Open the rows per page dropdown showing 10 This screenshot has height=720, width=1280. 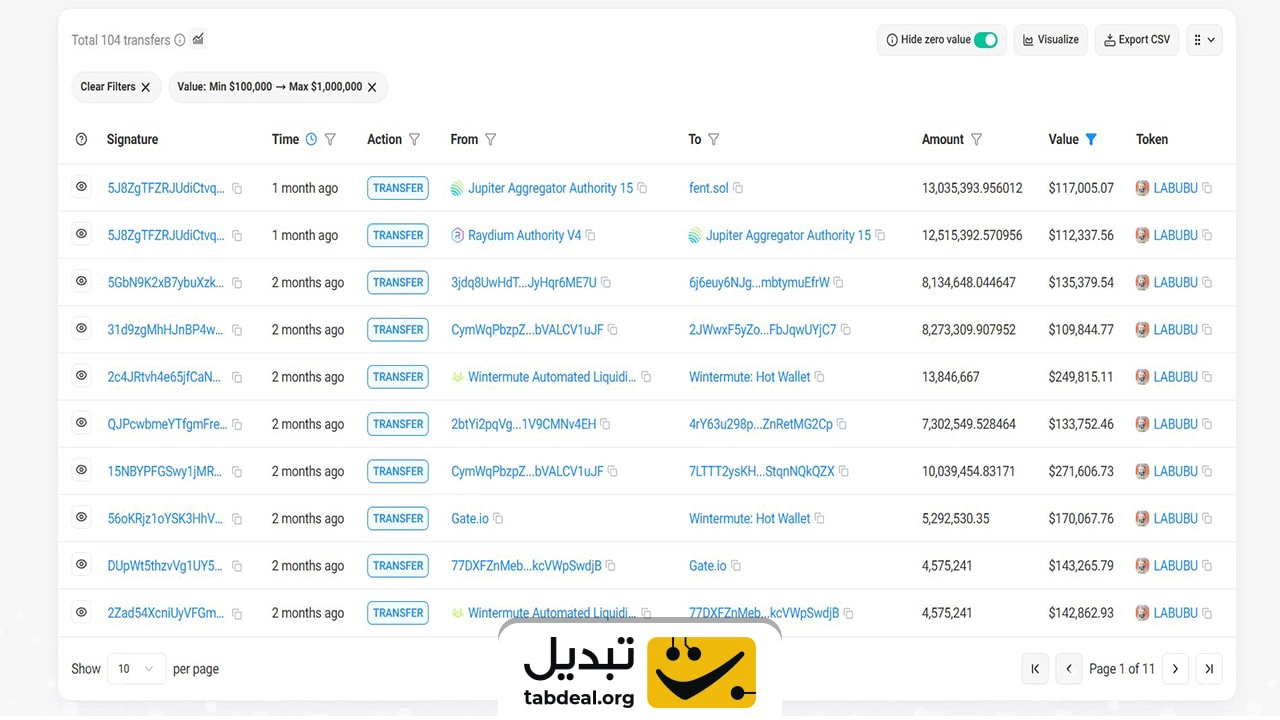136,669
